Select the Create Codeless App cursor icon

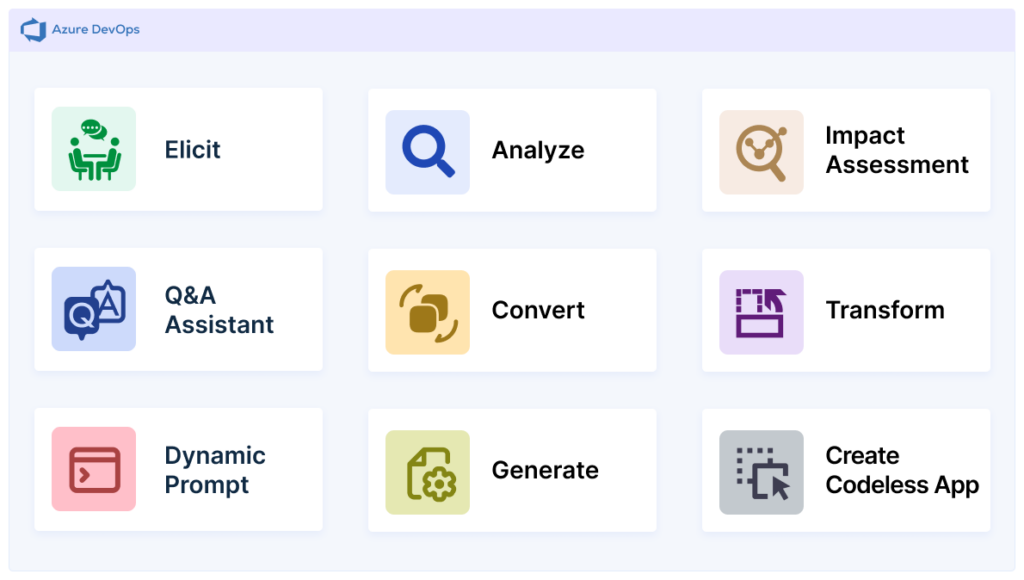761,470
